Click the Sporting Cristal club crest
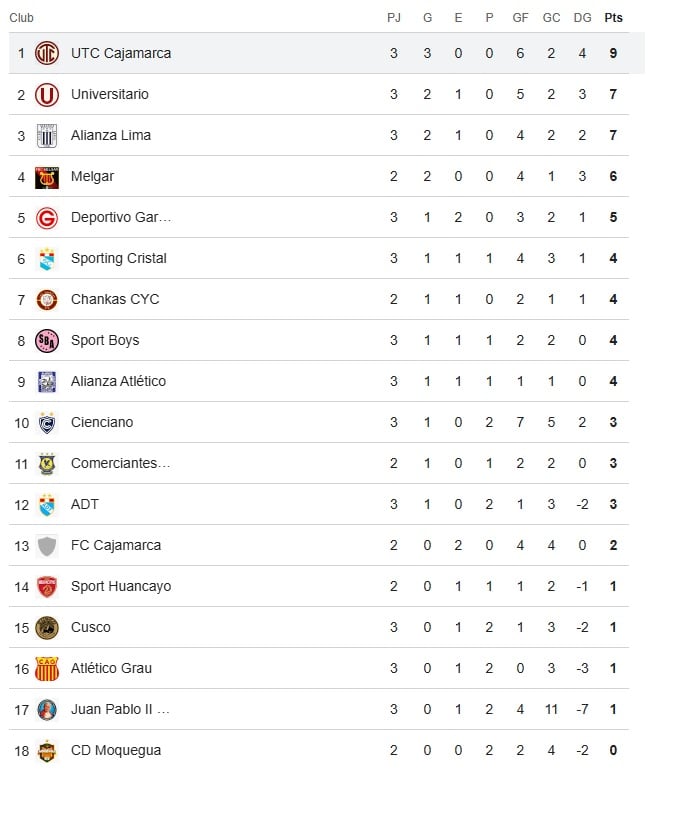This screenshot has height=814, width=677. [47, 258]
